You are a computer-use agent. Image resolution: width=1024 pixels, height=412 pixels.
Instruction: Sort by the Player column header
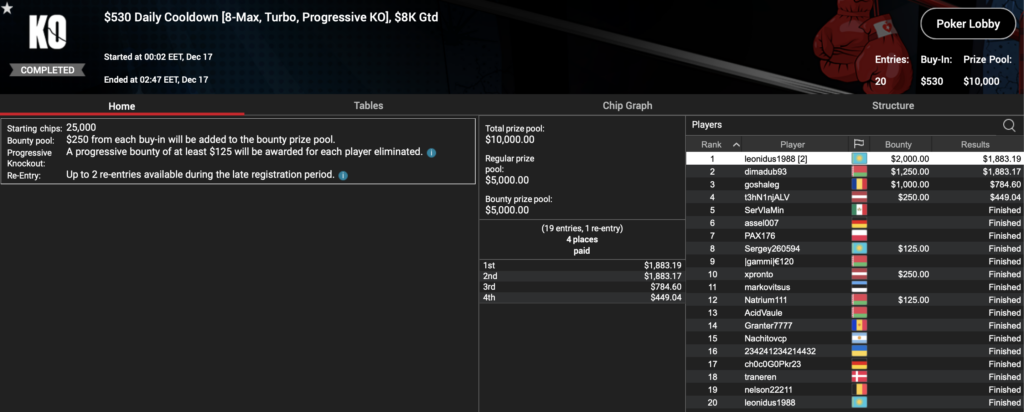point(792,144)
